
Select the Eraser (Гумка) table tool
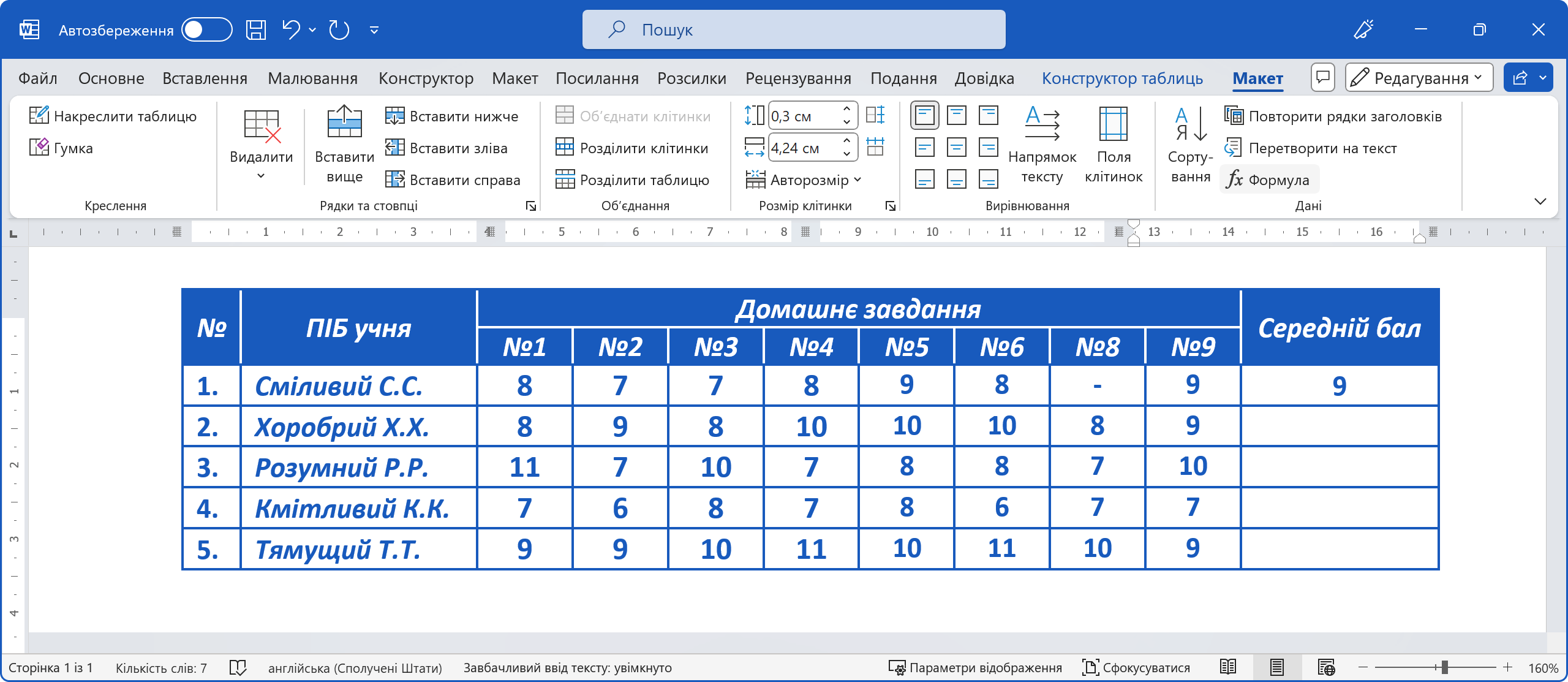61,148
